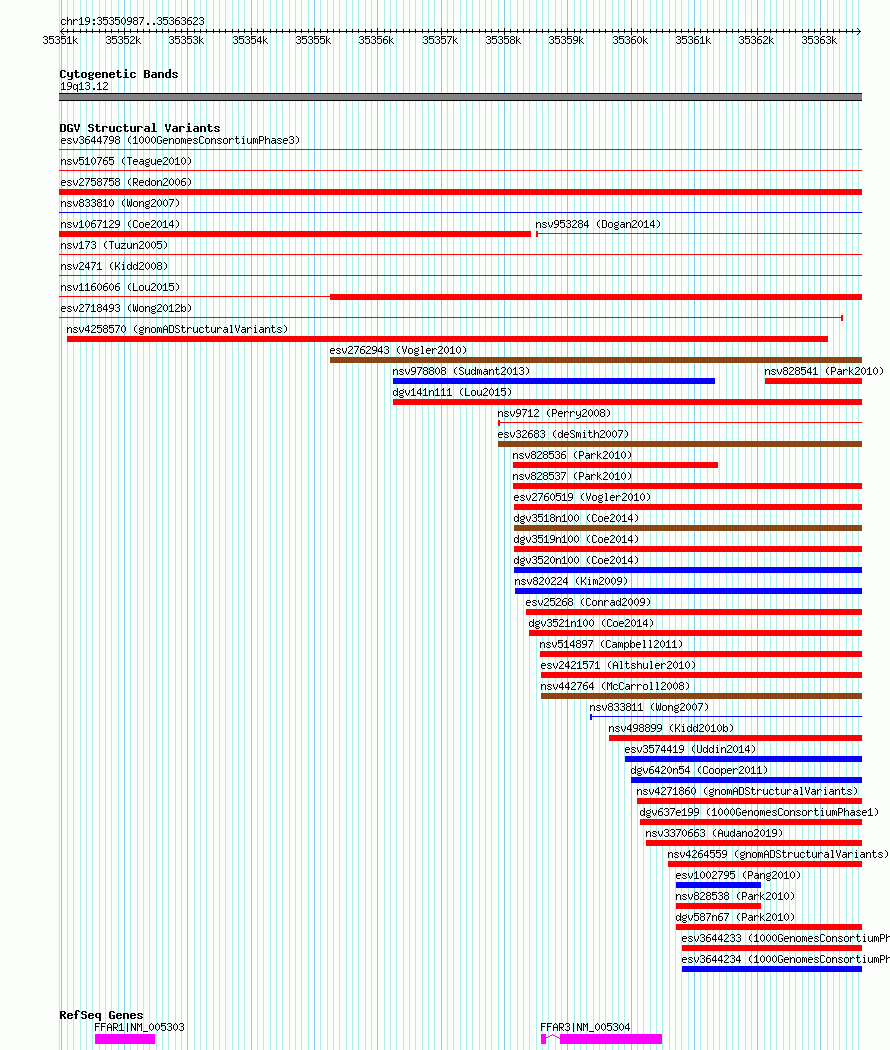Click dgv3519n100 (Coe2014) variant label
Image resolution: width=890 pixels, height=1050 pixels.
(576, 540)
